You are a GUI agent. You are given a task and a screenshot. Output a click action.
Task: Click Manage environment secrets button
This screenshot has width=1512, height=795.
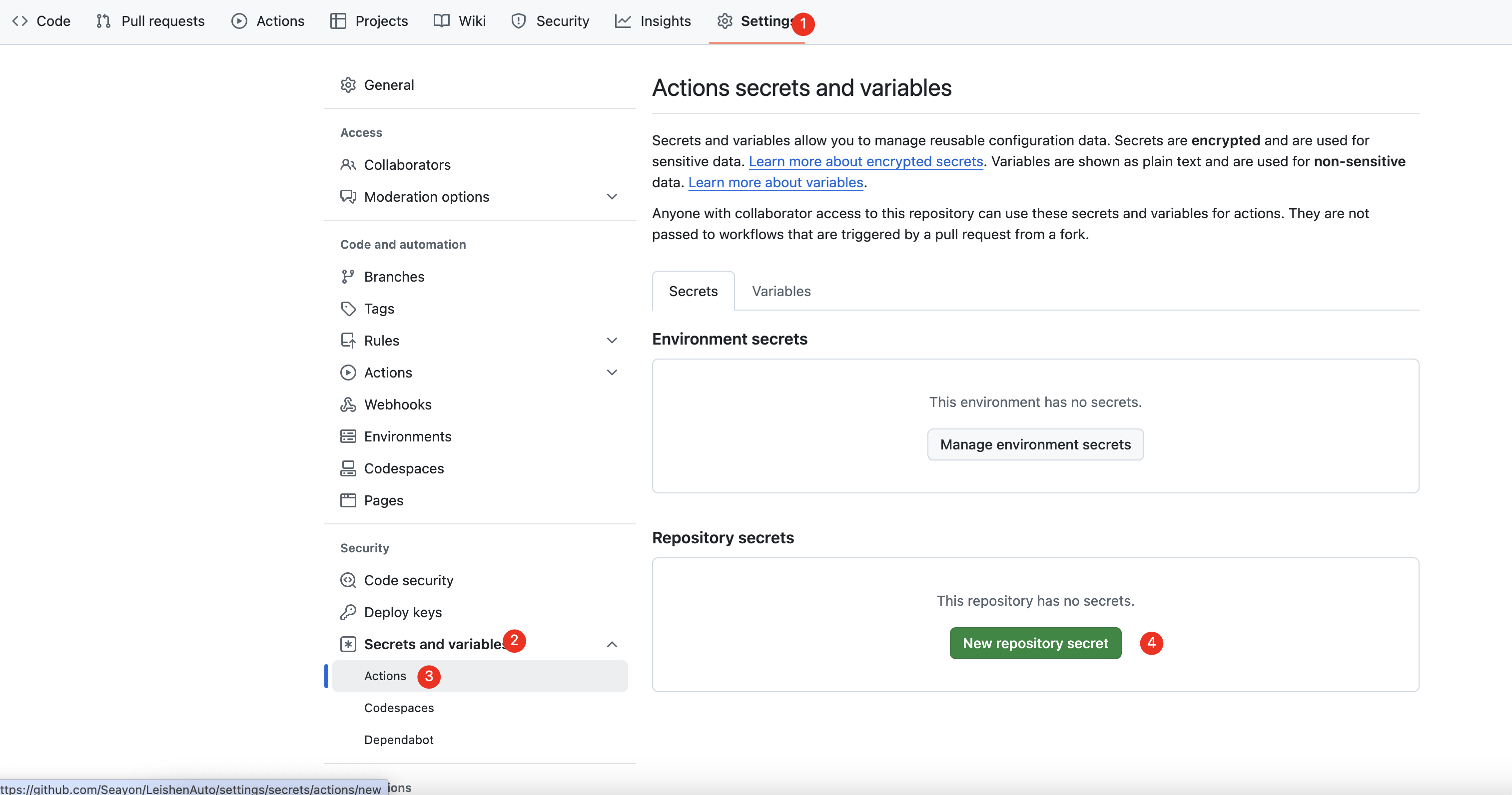coord(1035,444)
